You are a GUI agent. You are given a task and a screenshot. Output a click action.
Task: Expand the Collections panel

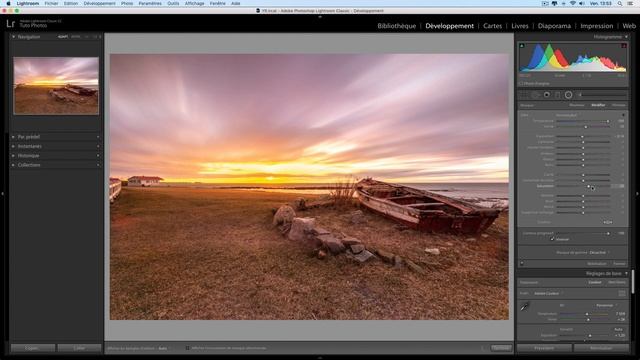click(x=13, y=165)
